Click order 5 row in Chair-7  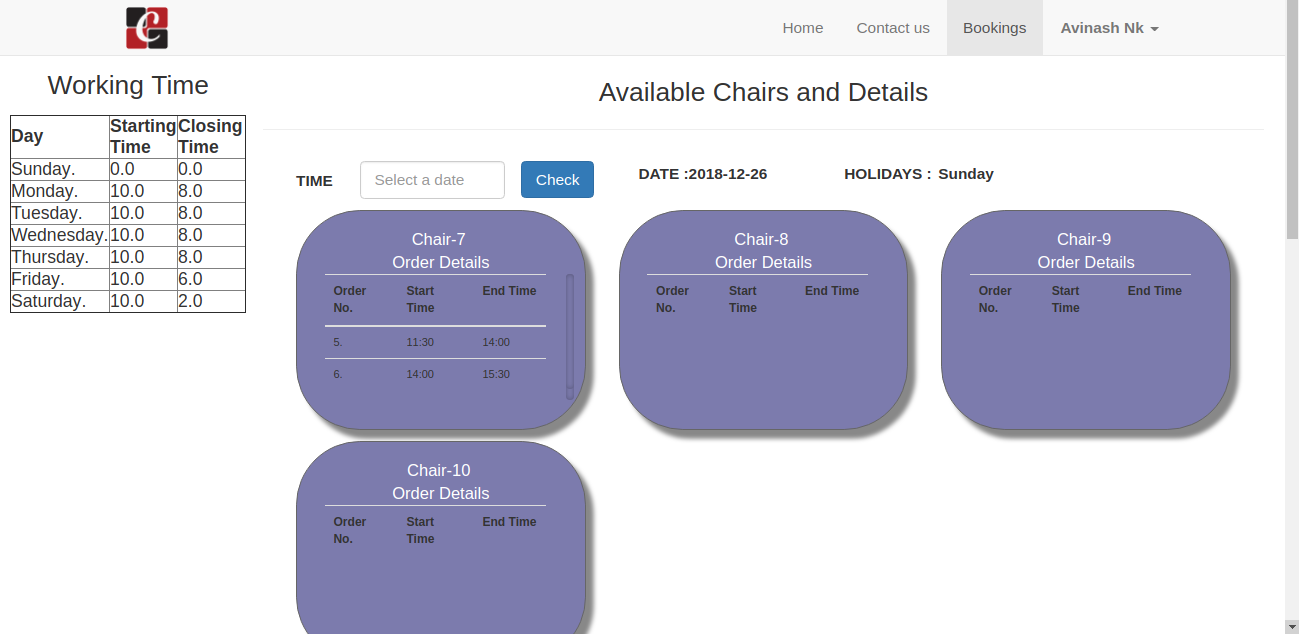click(x=435, y=342)
